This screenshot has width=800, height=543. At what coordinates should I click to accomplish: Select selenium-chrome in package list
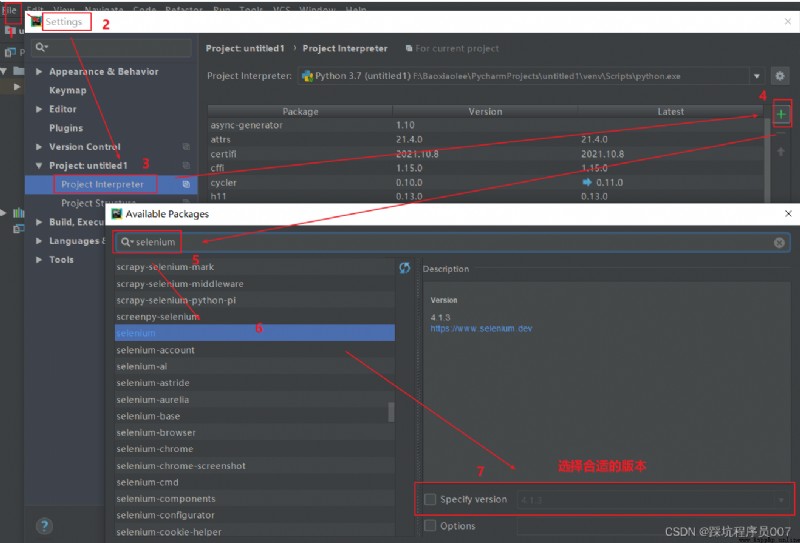[255, 449]
